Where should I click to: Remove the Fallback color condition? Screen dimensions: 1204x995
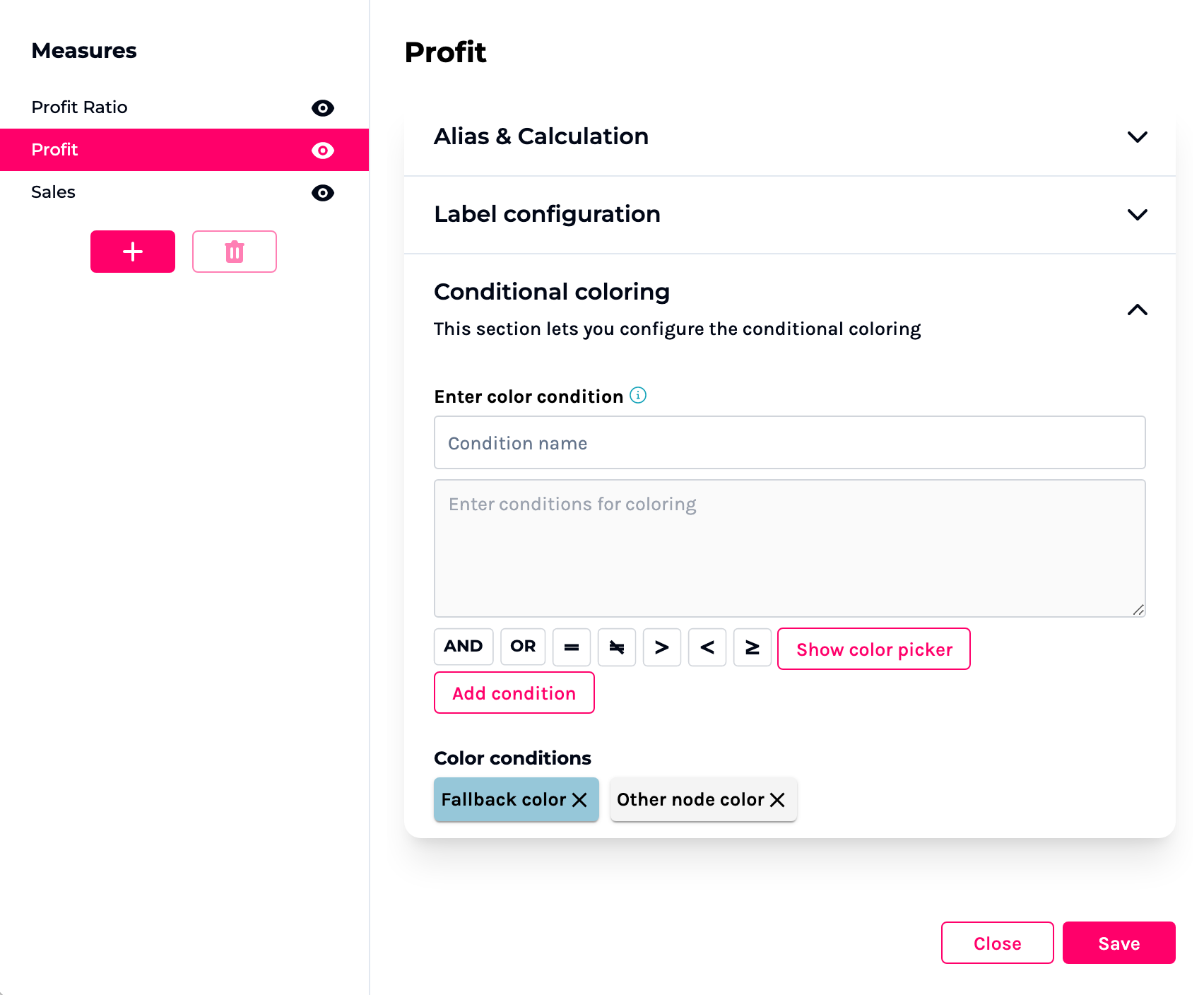(x=580, y=800)
